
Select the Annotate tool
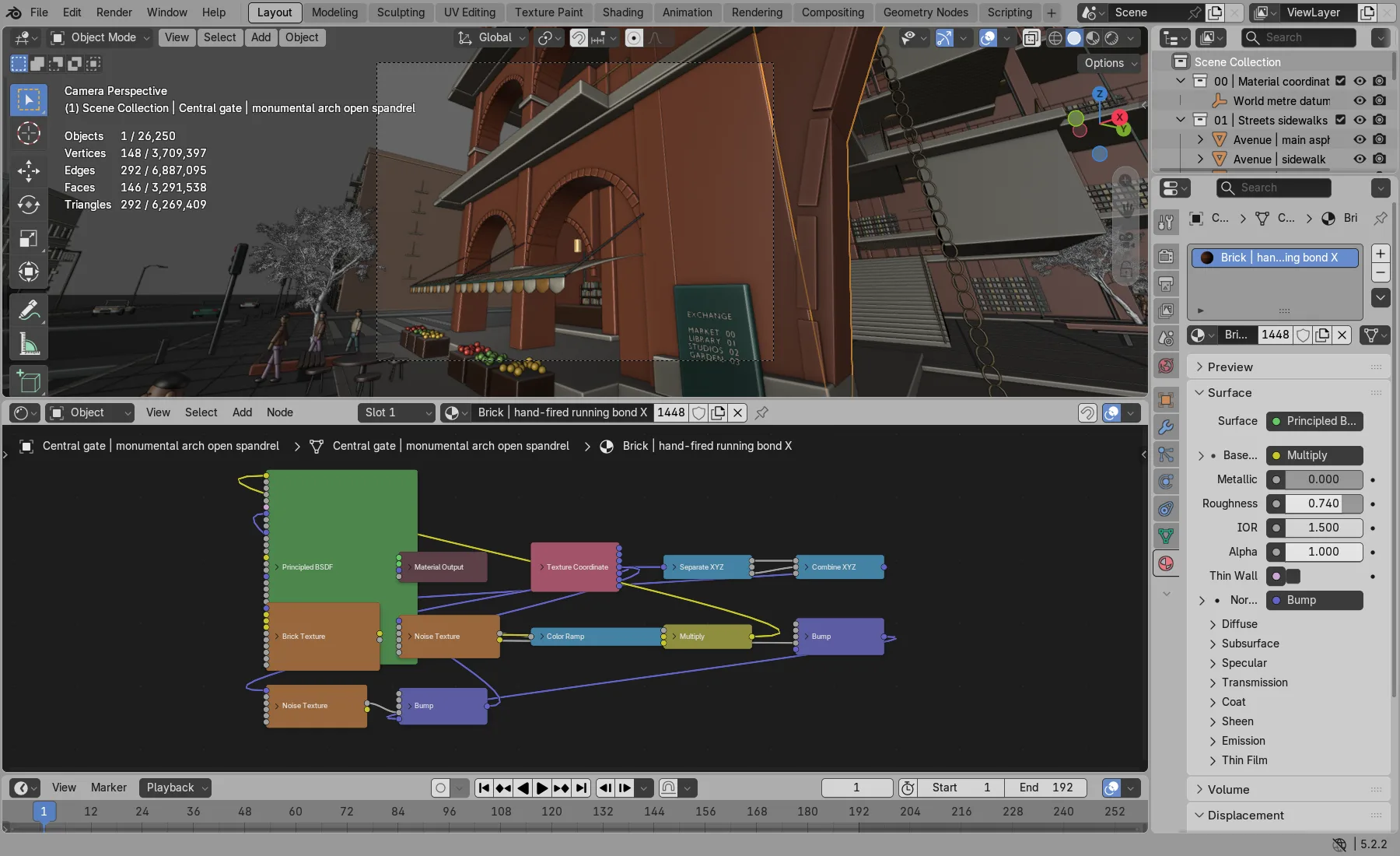pyautogui.click(x=29, y=310)
